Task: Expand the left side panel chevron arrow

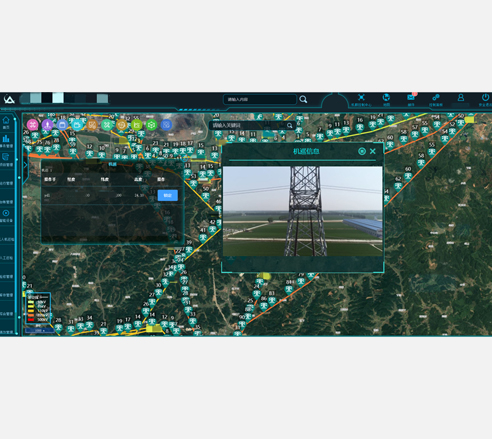Action: click(25, 165)
